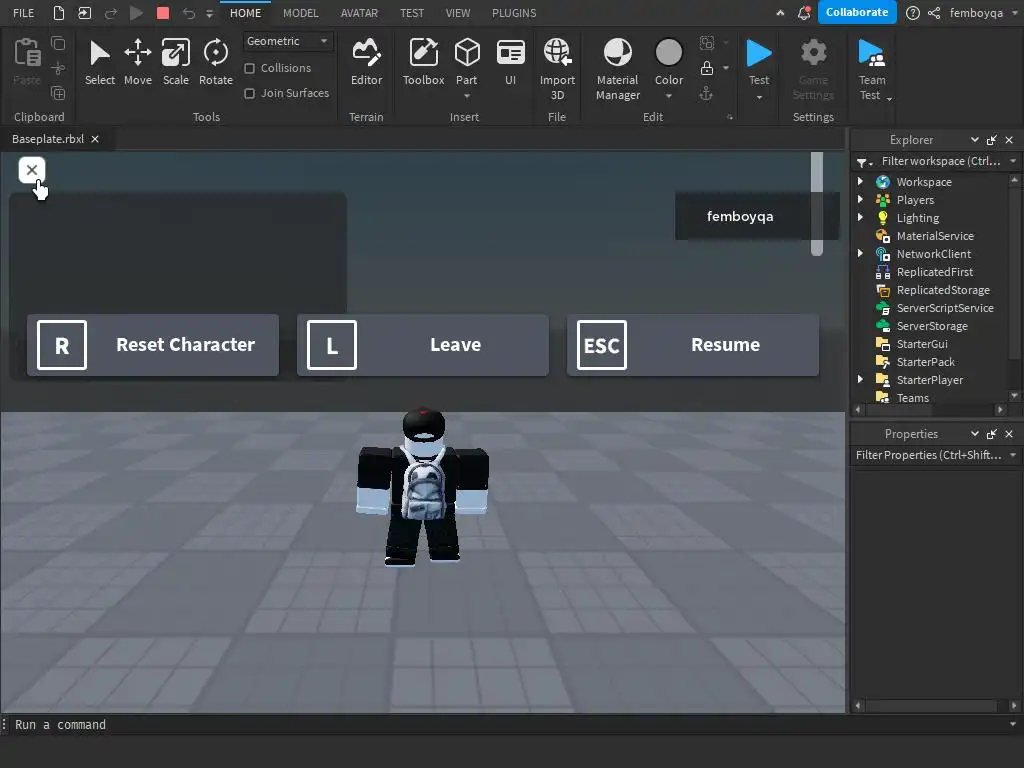
Task: Close the Explorer panel
Action: pos(1009,140)
